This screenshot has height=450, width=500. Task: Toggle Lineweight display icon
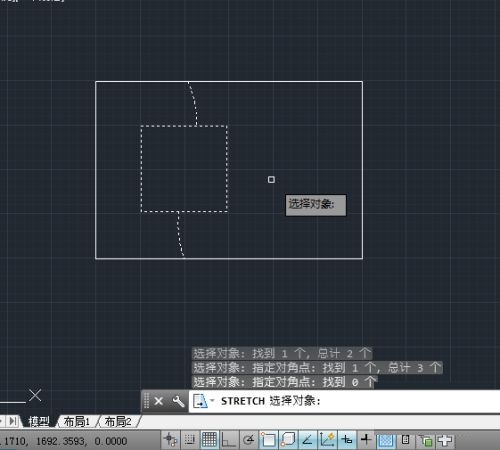[x=366, y=440]
